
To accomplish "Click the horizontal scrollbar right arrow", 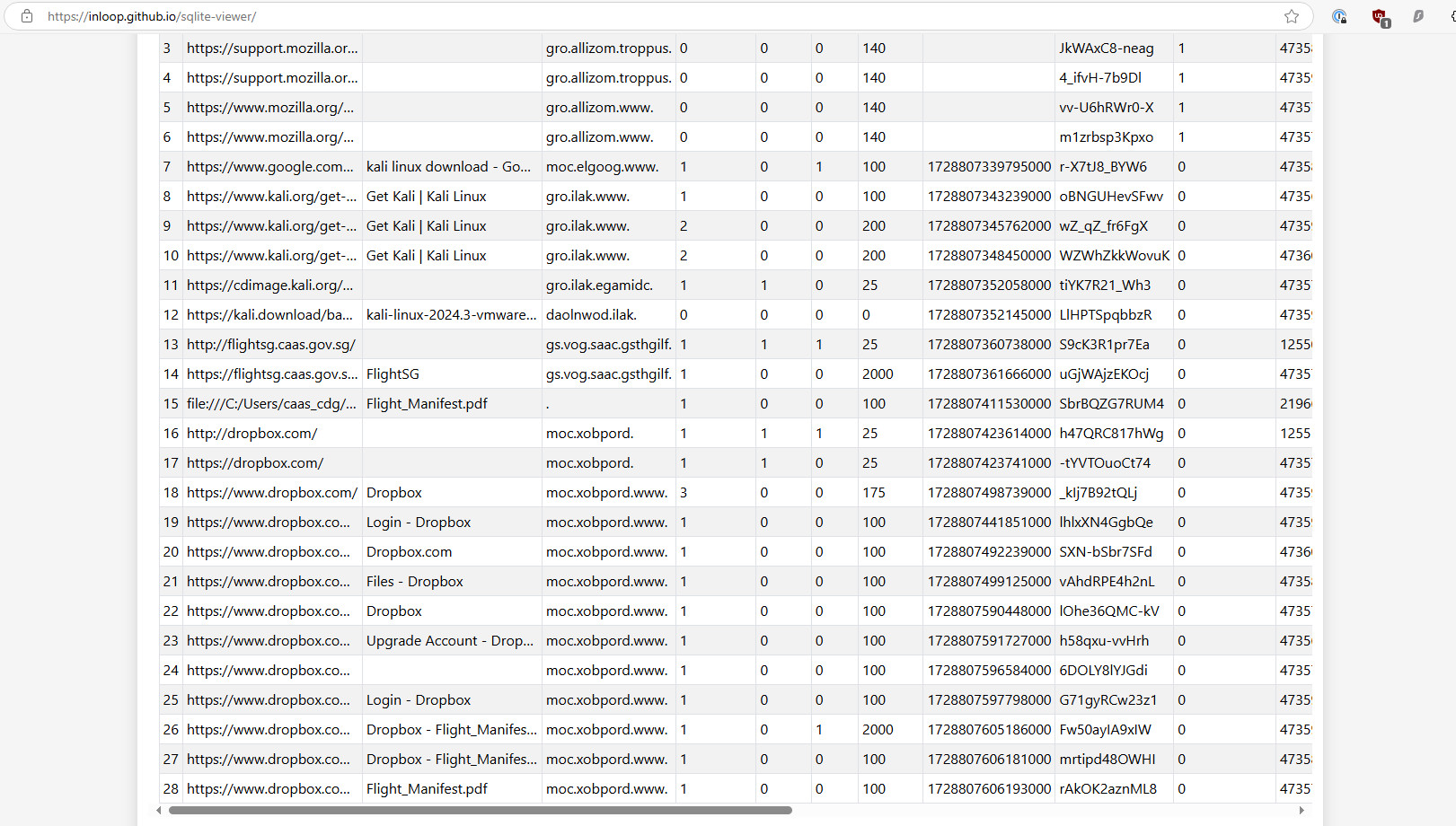I will (1302, 811).
